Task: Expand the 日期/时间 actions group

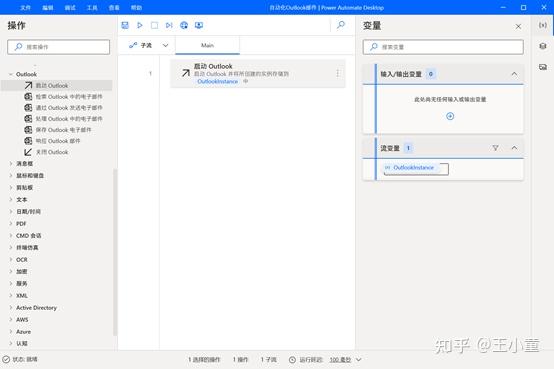Action: coord(11,212)
